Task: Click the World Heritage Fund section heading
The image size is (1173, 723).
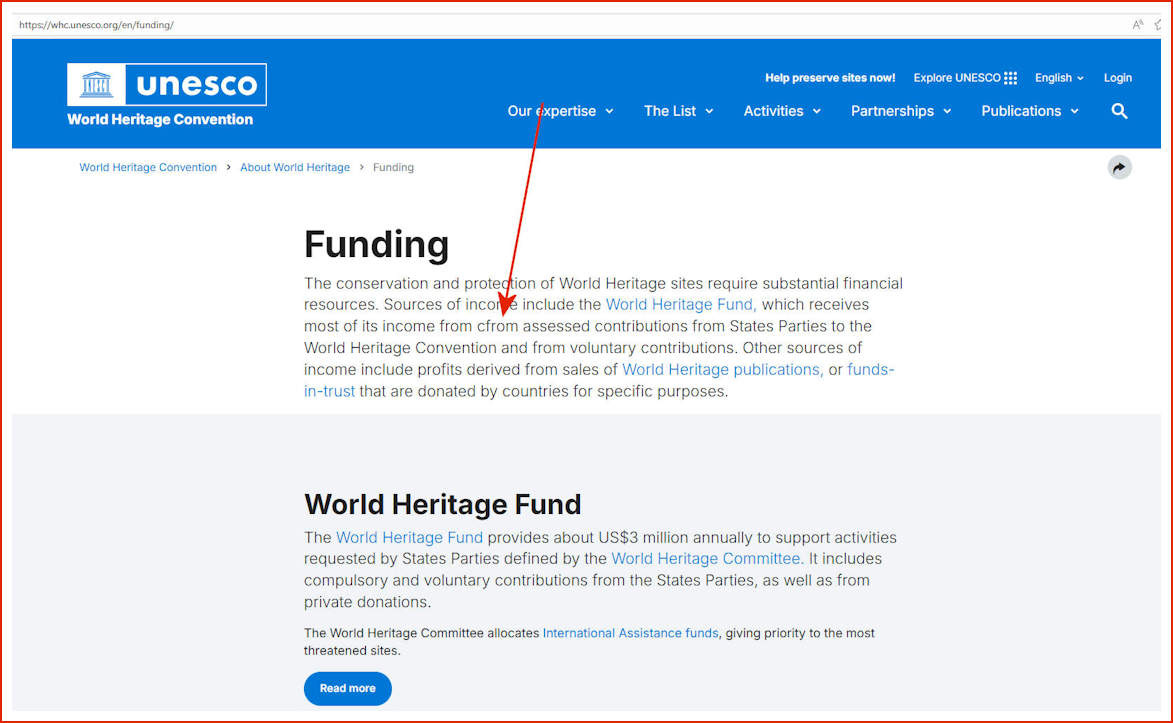Action: tap(442, 504)
